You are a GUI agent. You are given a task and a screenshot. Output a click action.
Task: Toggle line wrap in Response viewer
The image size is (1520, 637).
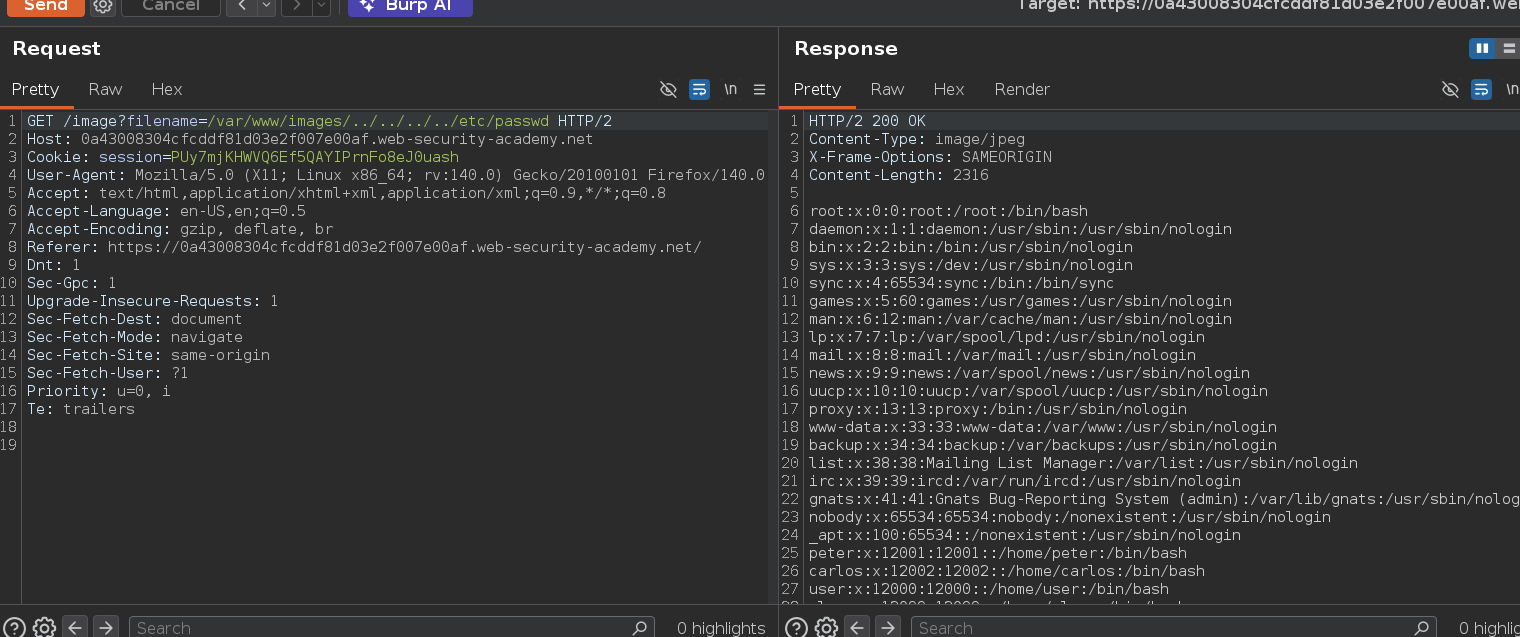1481,89
